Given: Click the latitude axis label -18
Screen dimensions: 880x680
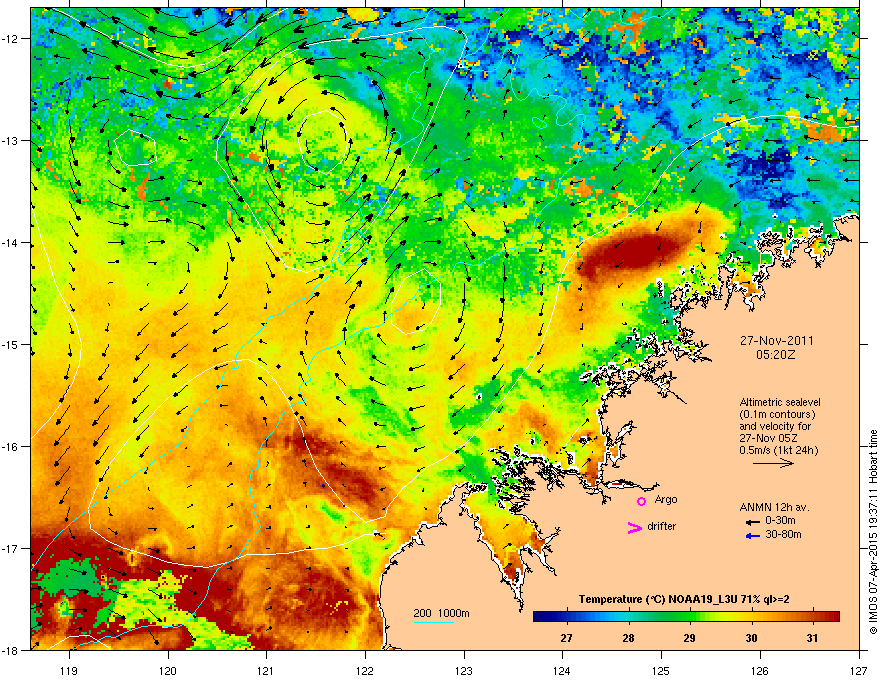Looking at the screenshot, I should pos(10,650).
